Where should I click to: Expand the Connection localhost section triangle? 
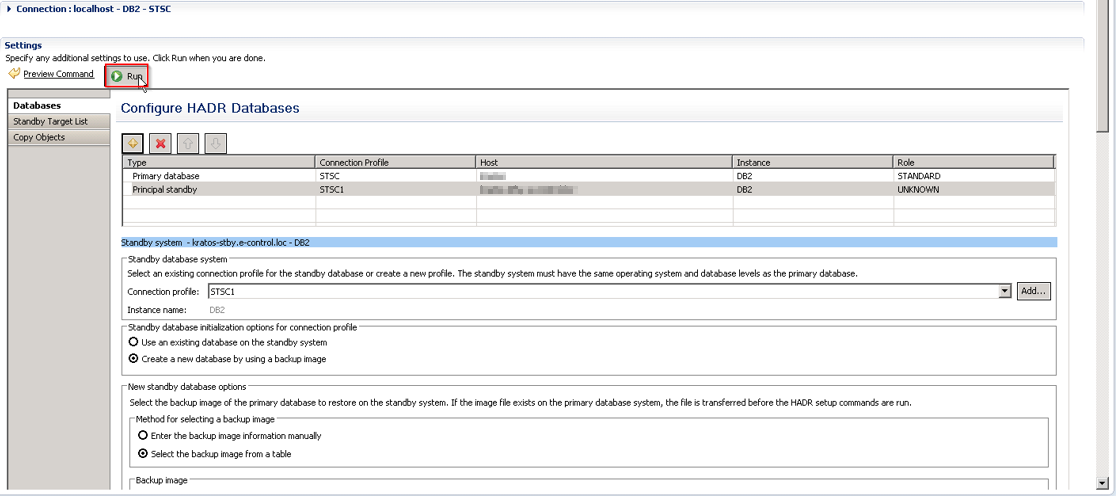tap(9, 9)
